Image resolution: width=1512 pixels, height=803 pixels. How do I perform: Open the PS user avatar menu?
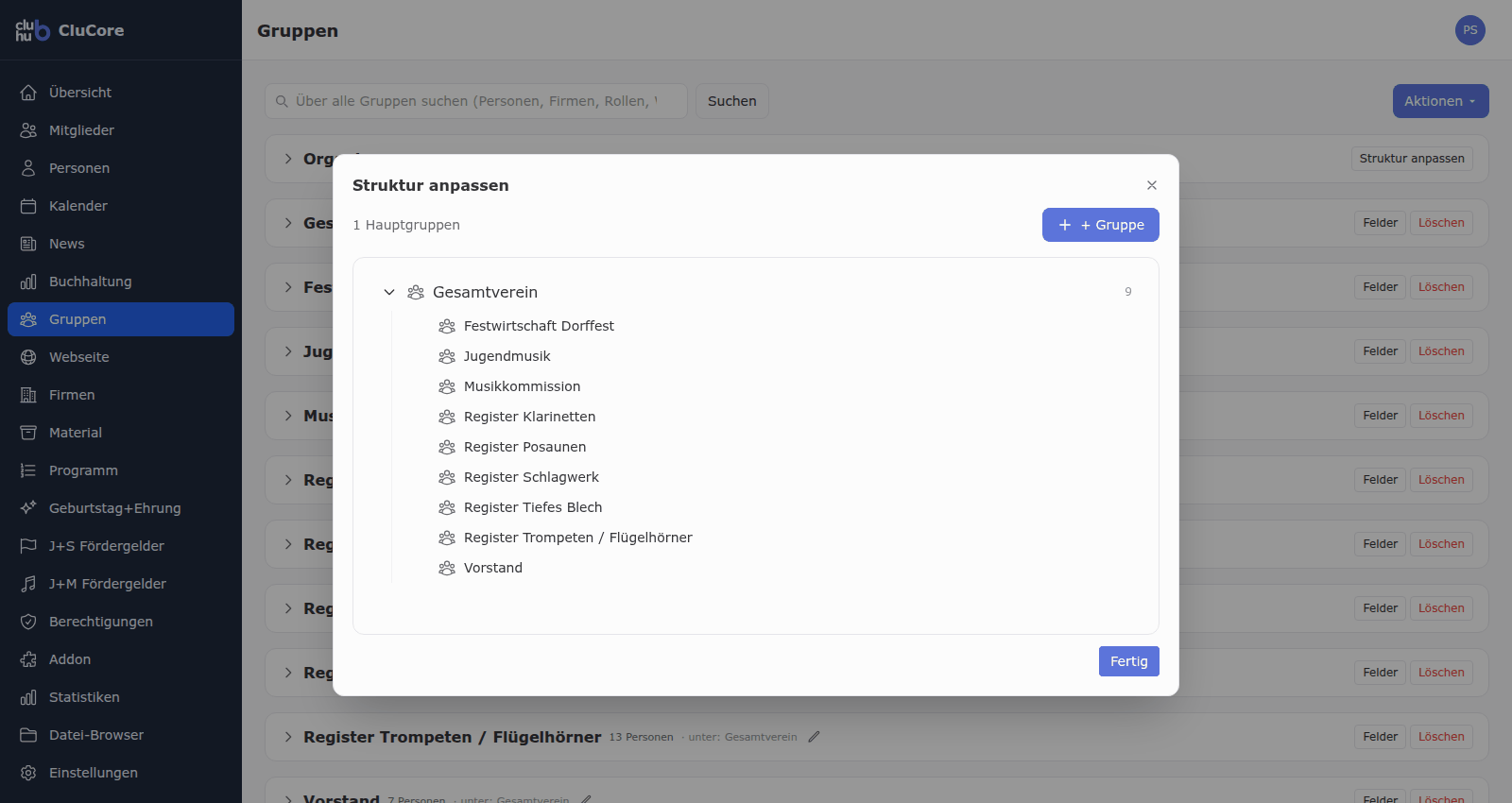click(x=1470, y=30)
